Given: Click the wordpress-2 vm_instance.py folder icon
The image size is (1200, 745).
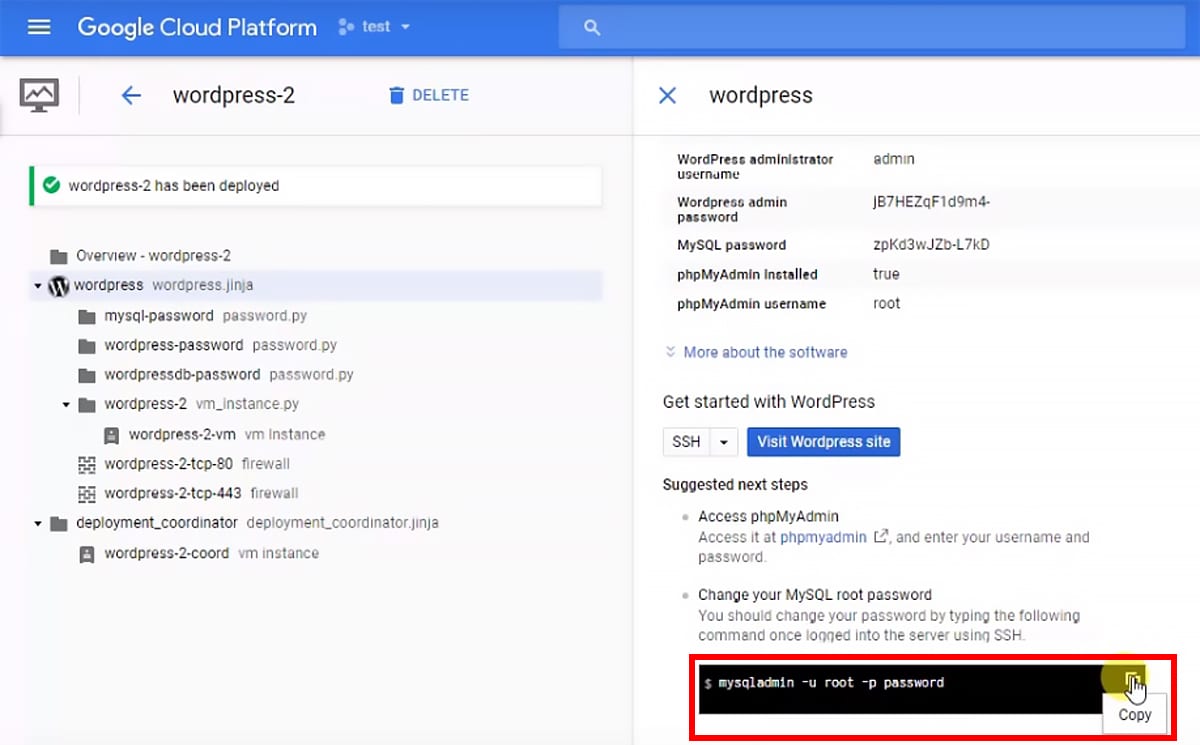Looking at the screenshot, I should coord(87,405).
